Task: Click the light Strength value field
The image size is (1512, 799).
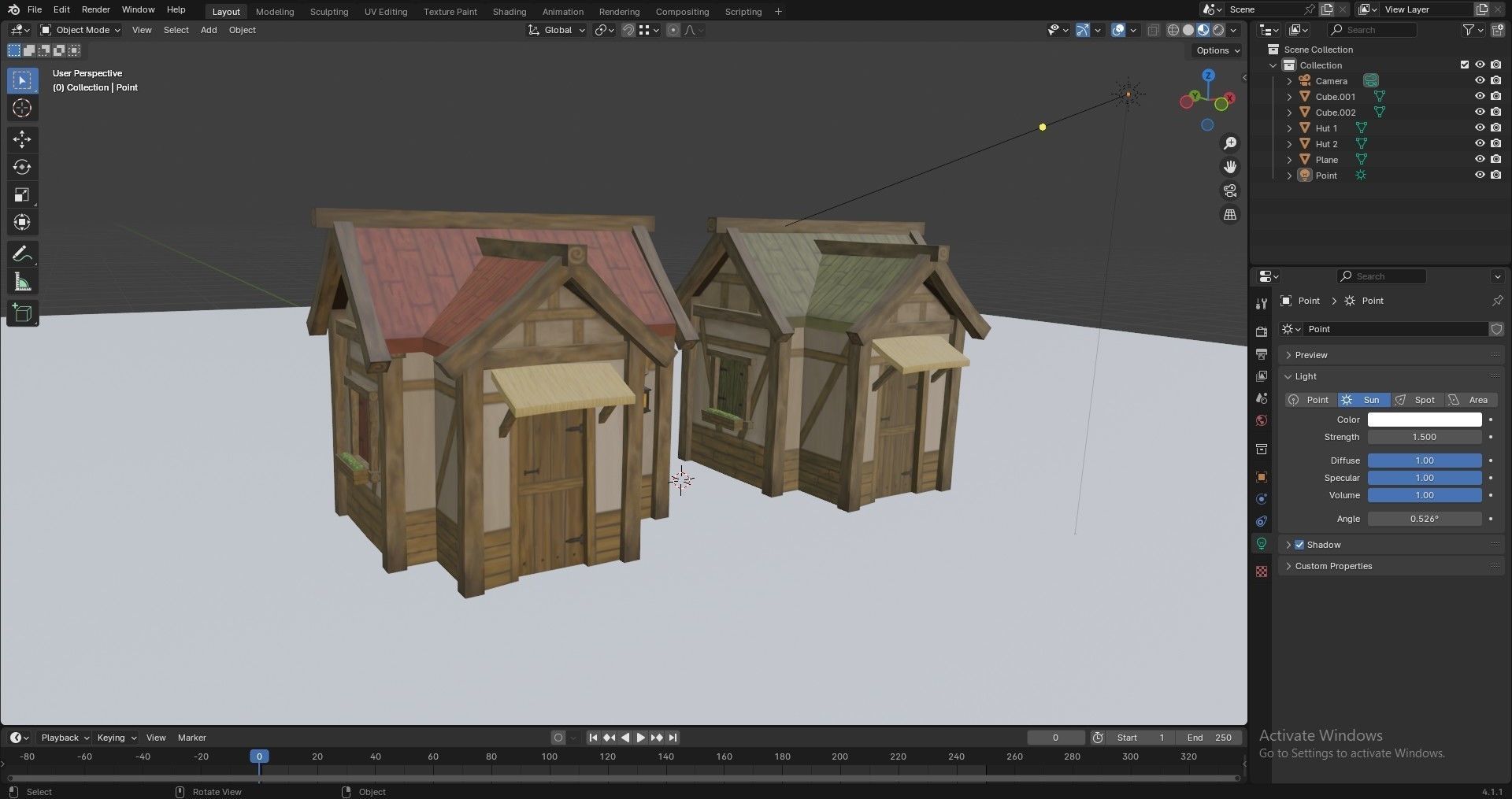Action: coord(1425,437)
